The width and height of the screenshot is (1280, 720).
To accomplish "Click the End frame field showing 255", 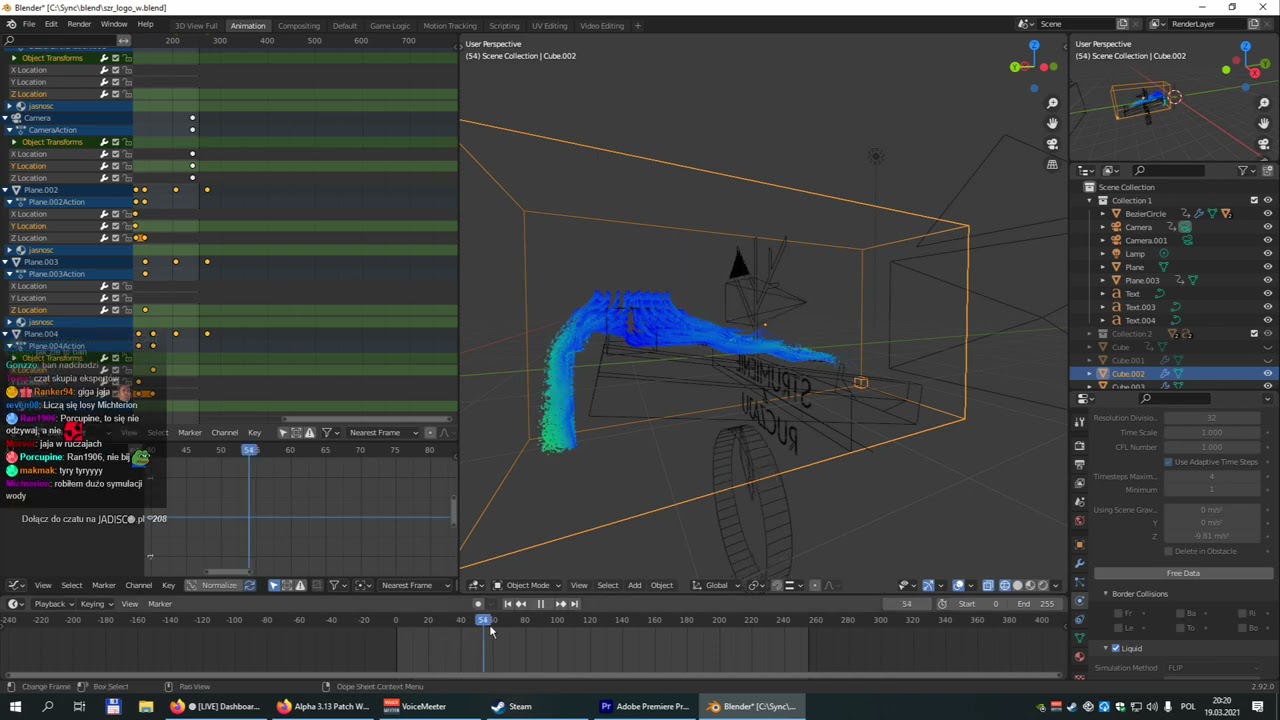I will coord(1035,604).
